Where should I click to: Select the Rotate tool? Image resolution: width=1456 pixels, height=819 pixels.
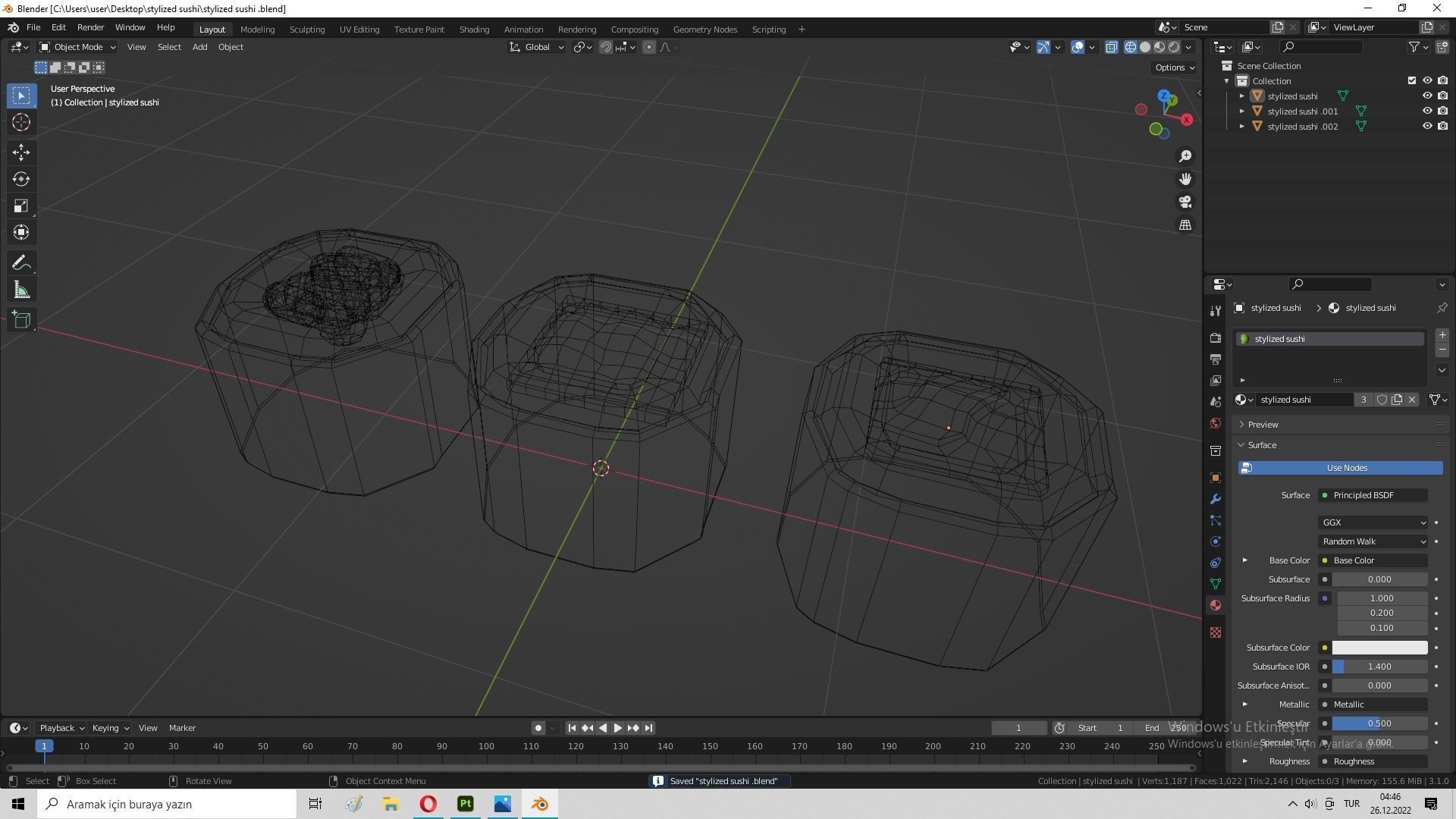coord(21,179)
